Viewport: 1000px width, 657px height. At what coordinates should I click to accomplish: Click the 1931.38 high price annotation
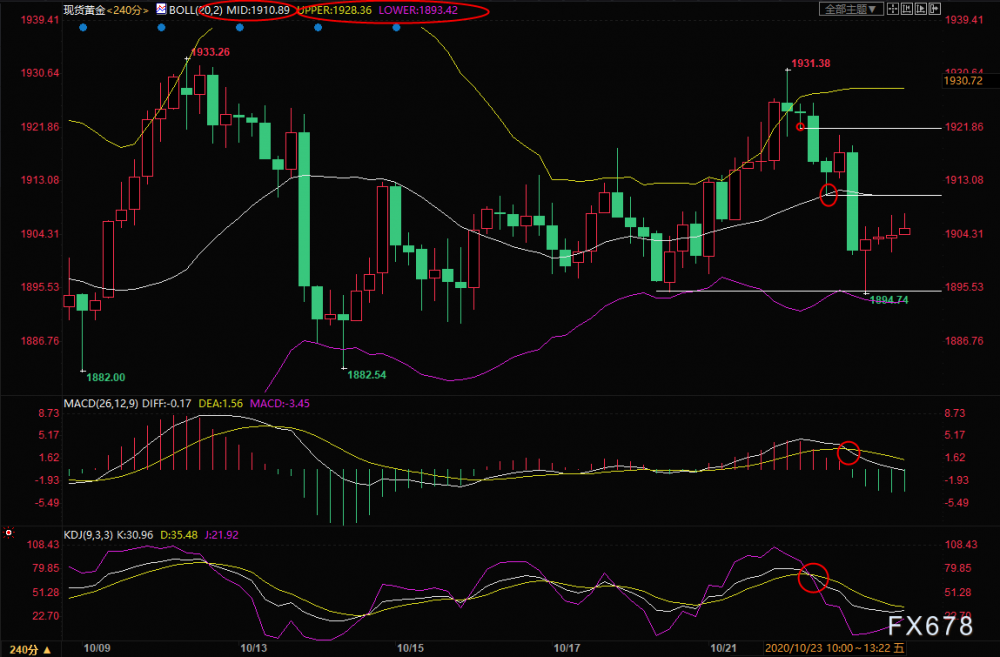tap(811, 63)
